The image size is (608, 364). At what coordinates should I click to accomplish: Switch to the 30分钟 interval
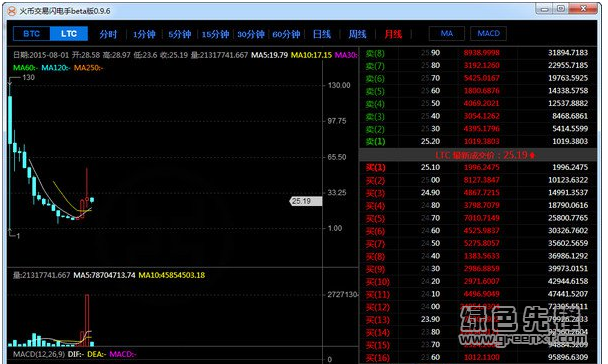251,35
